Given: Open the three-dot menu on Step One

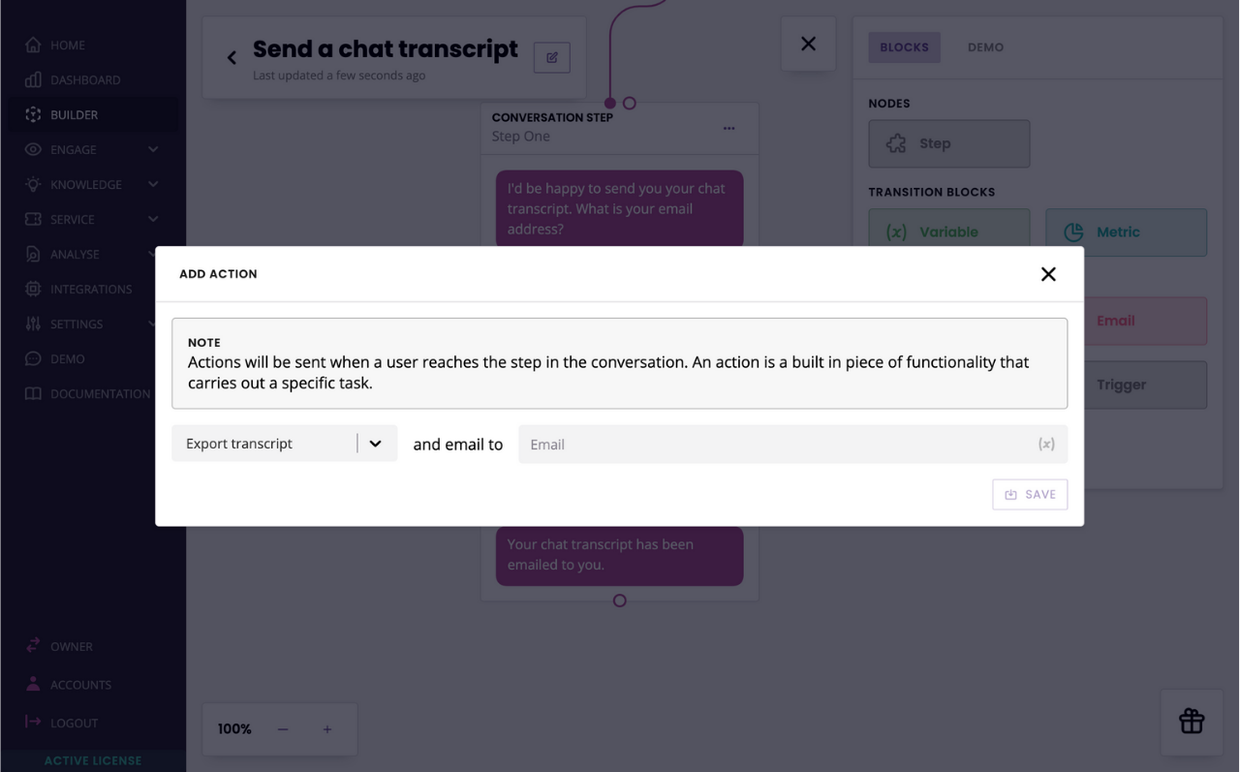Looking at the screenshot, I should click(x=729, y=128).
